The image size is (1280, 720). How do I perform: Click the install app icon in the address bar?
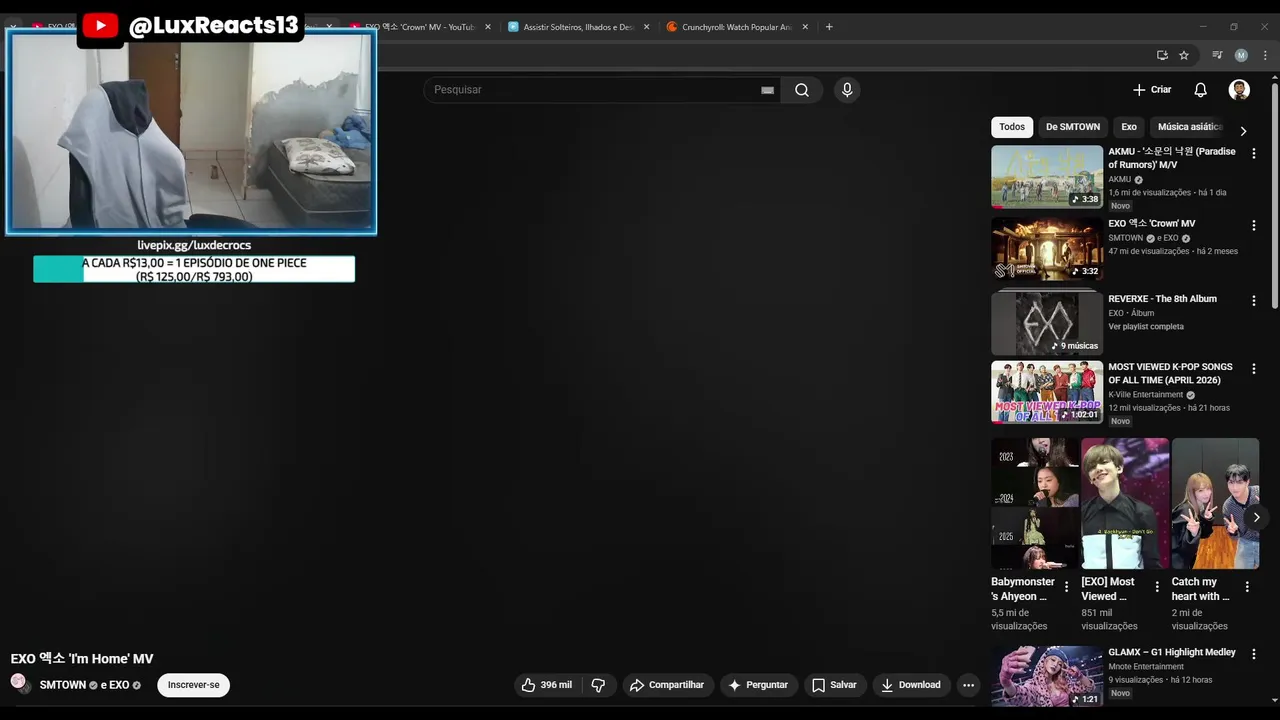click(x=1162, y=55)
